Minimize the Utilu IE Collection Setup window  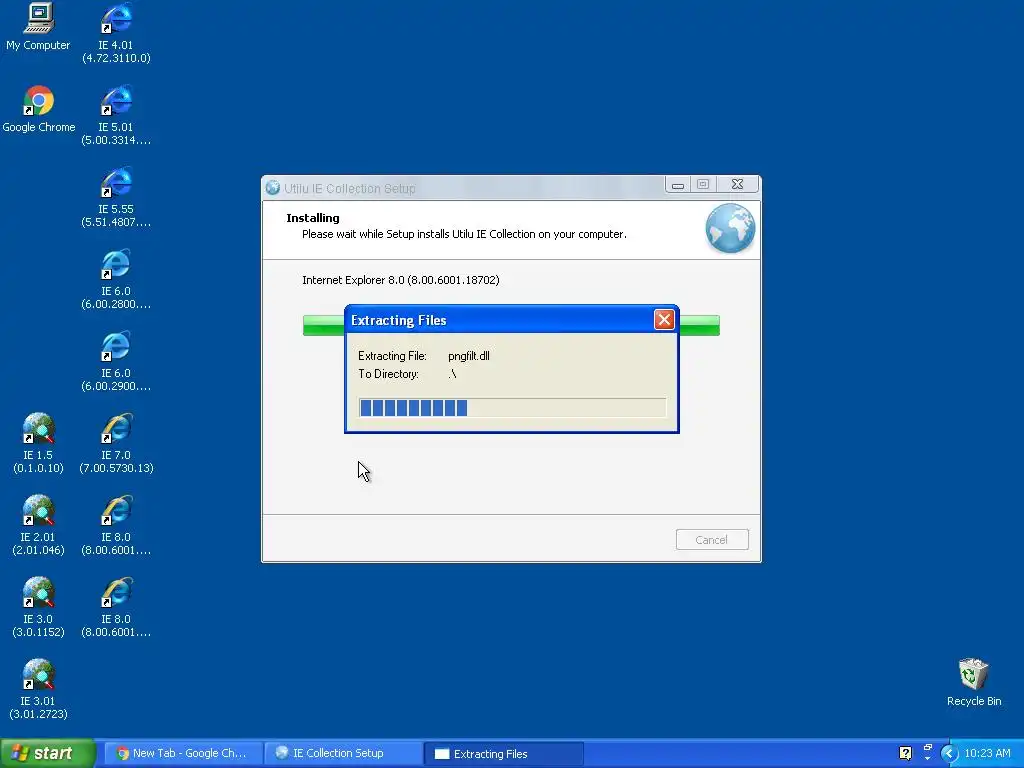(x=678, y=185)
